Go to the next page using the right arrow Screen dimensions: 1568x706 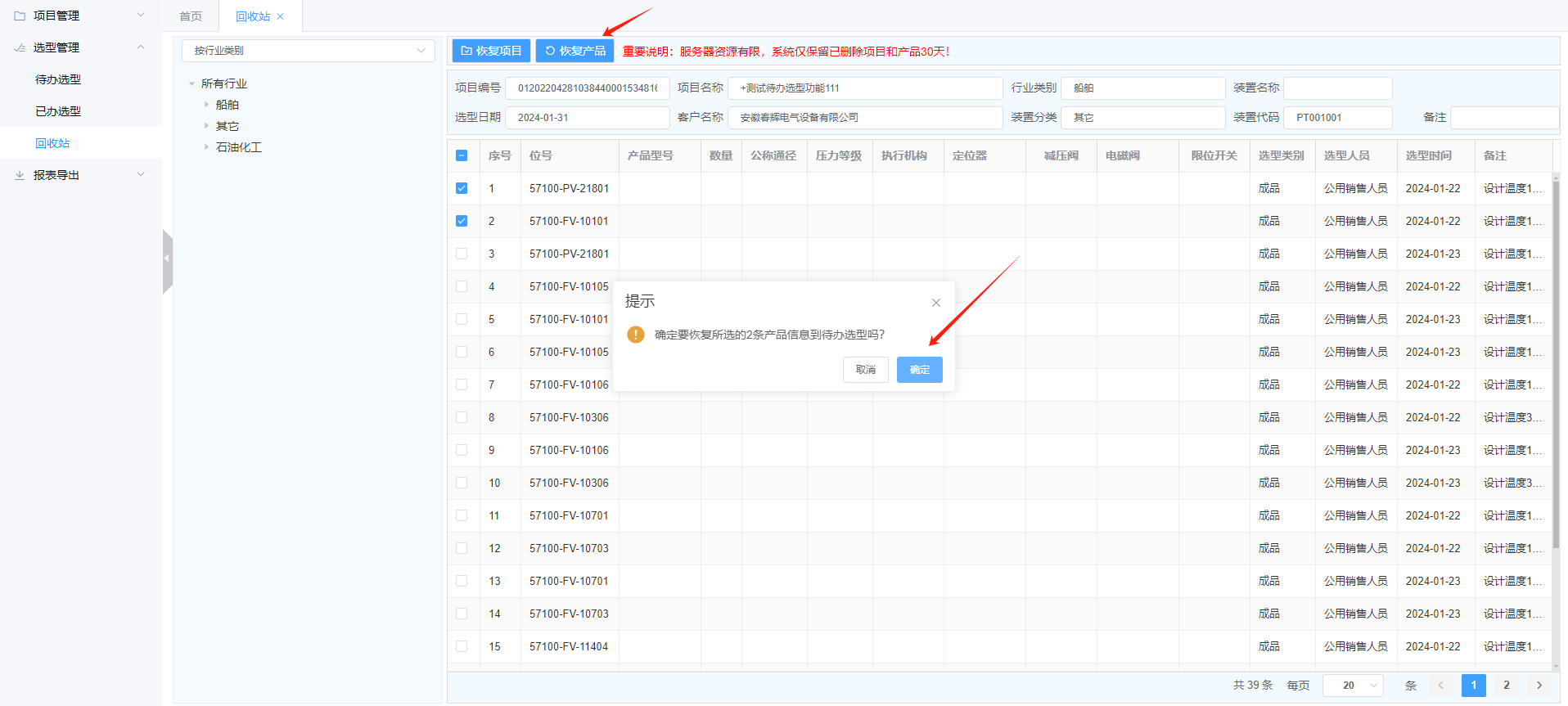pyautogui.click(x=1539, y=686)
